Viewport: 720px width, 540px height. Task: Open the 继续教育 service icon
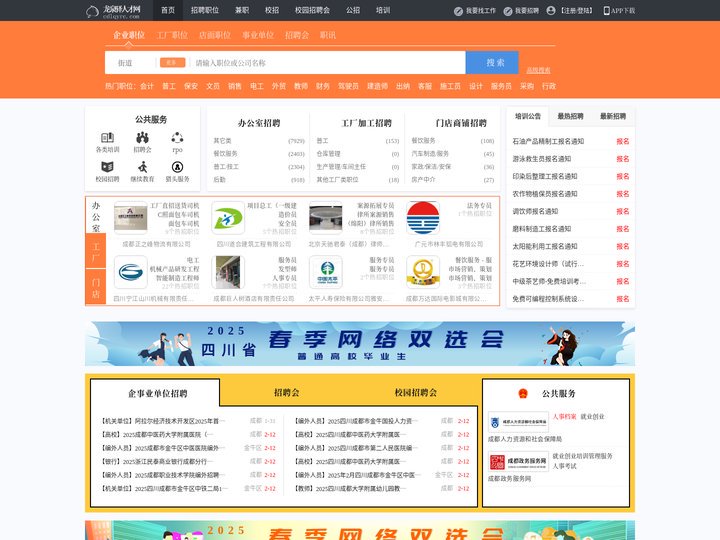click(x=142, y=167)
